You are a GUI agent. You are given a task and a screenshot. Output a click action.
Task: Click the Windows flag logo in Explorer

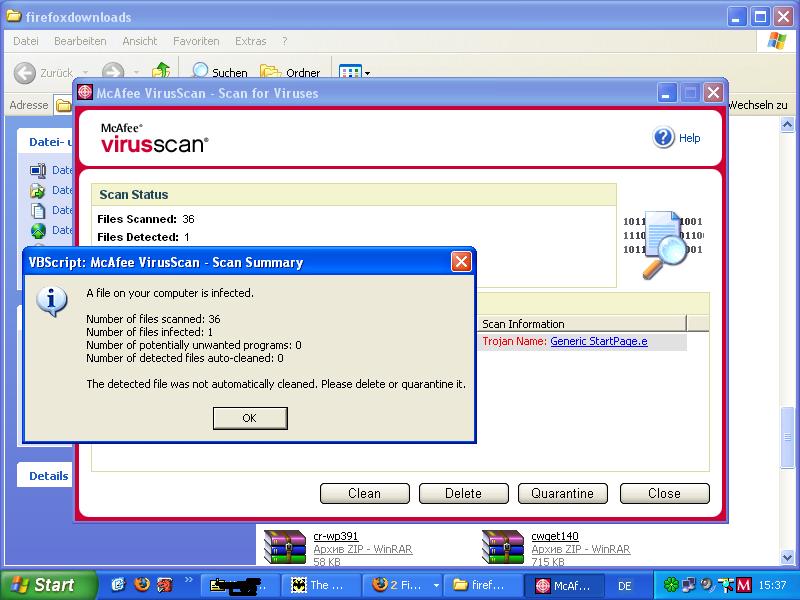[777, 40]
